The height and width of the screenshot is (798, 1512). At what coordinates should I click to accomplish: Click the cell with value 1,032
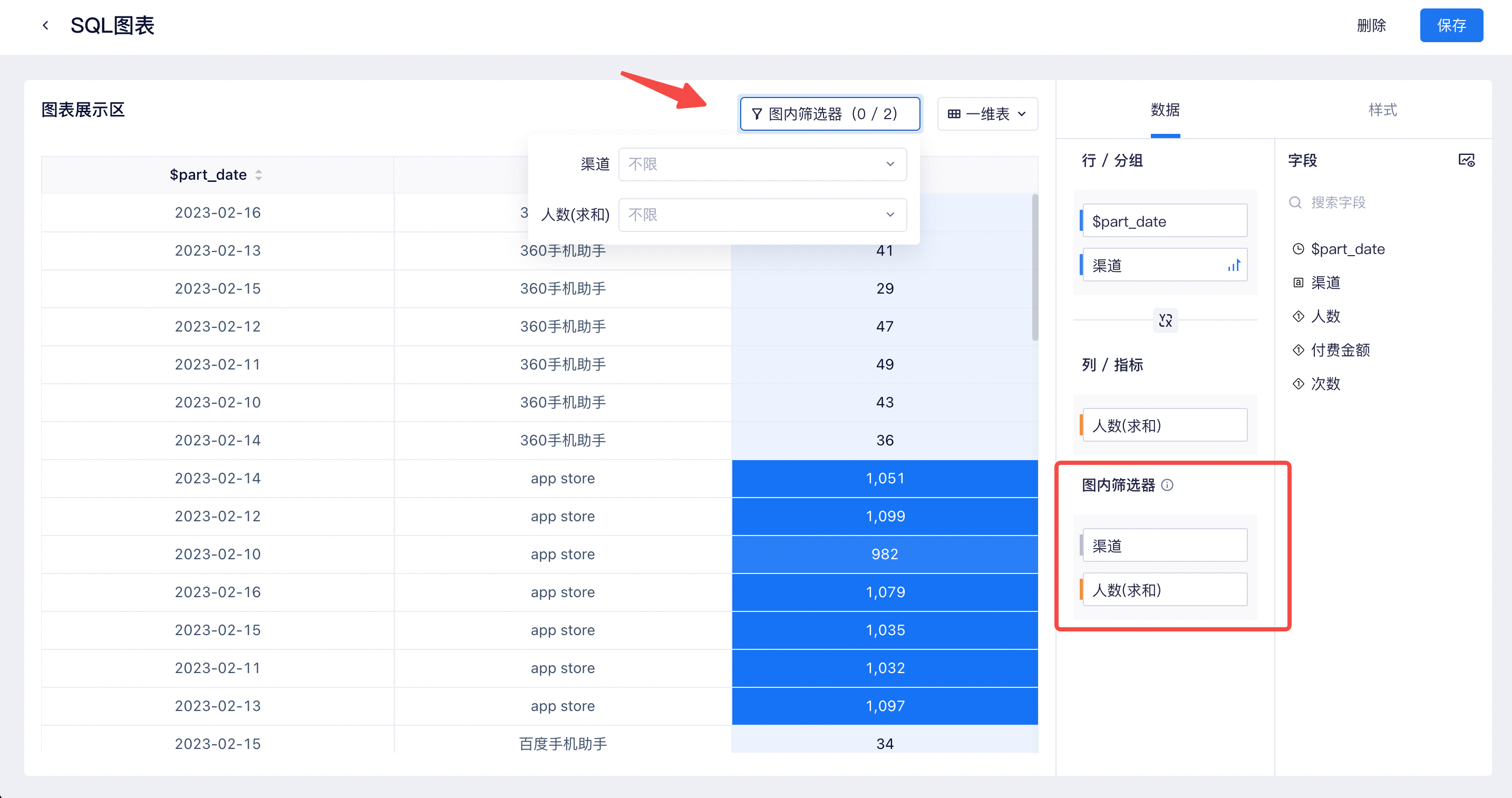tap(885, 668)
